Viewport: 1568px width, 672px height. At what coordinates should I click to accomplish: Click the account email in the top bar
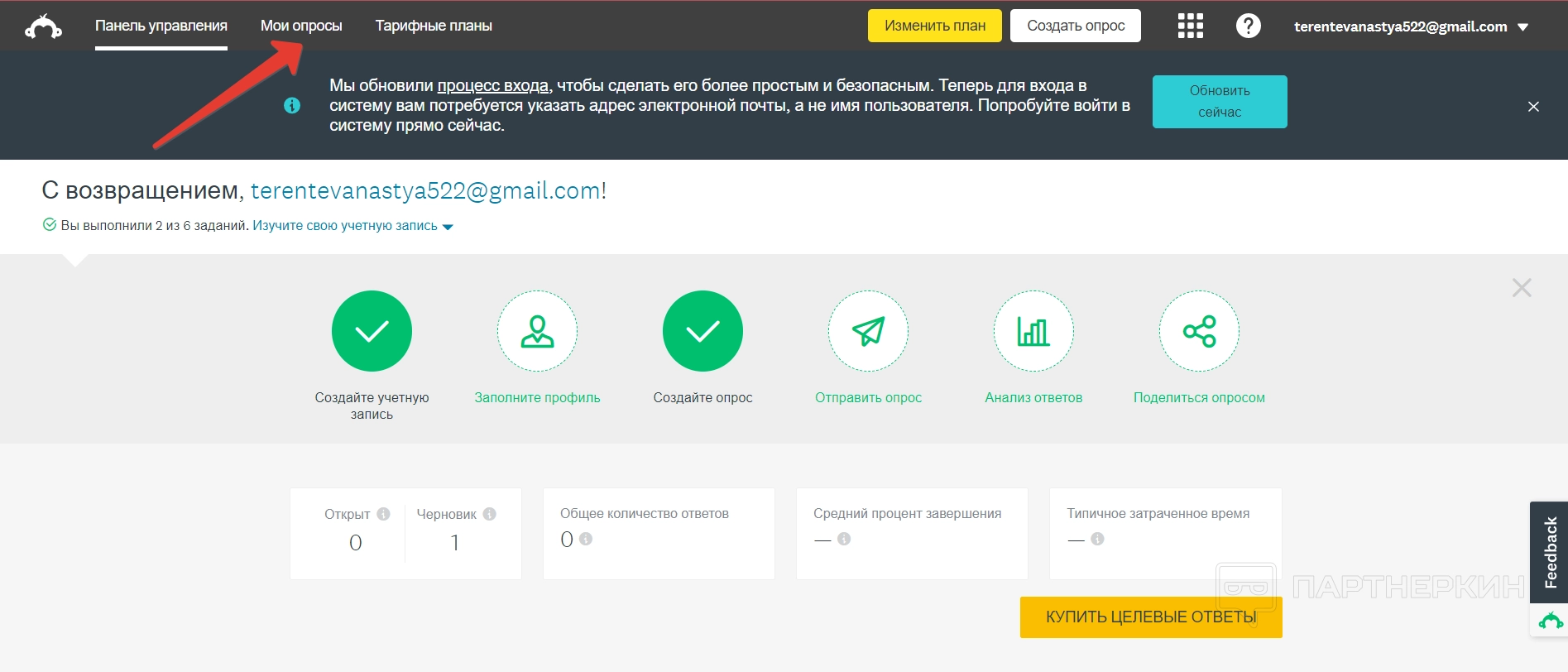(x=1401, y=26)
